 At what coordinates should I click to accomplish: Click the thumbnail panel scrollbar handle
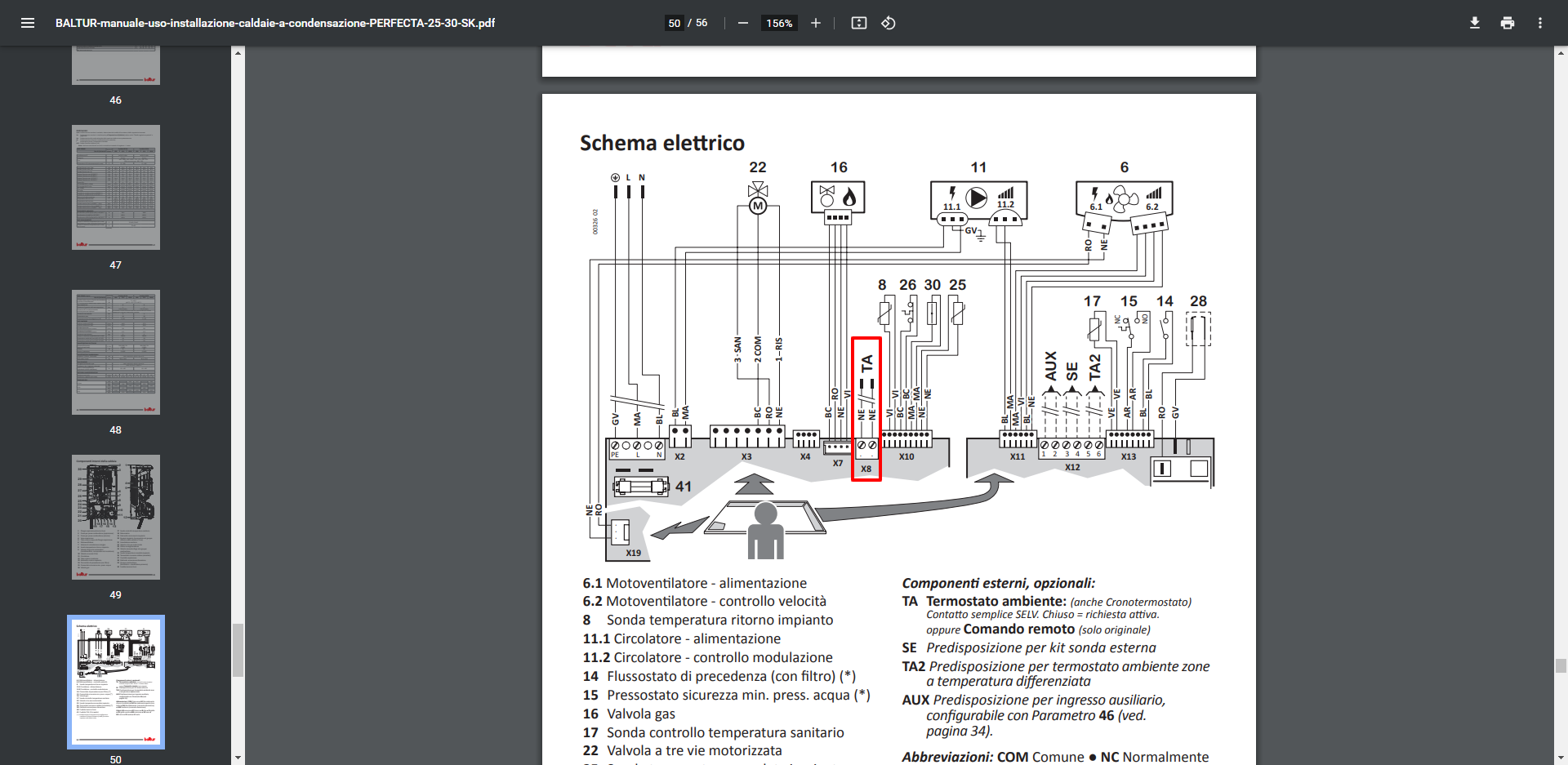(x=238, y=651)
